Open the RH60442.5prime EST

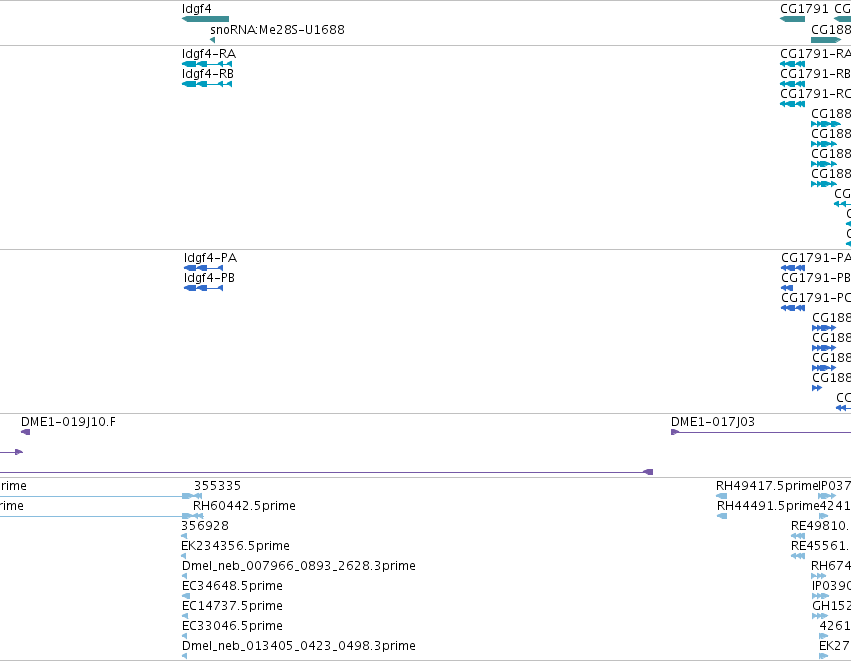coord(244,506)
